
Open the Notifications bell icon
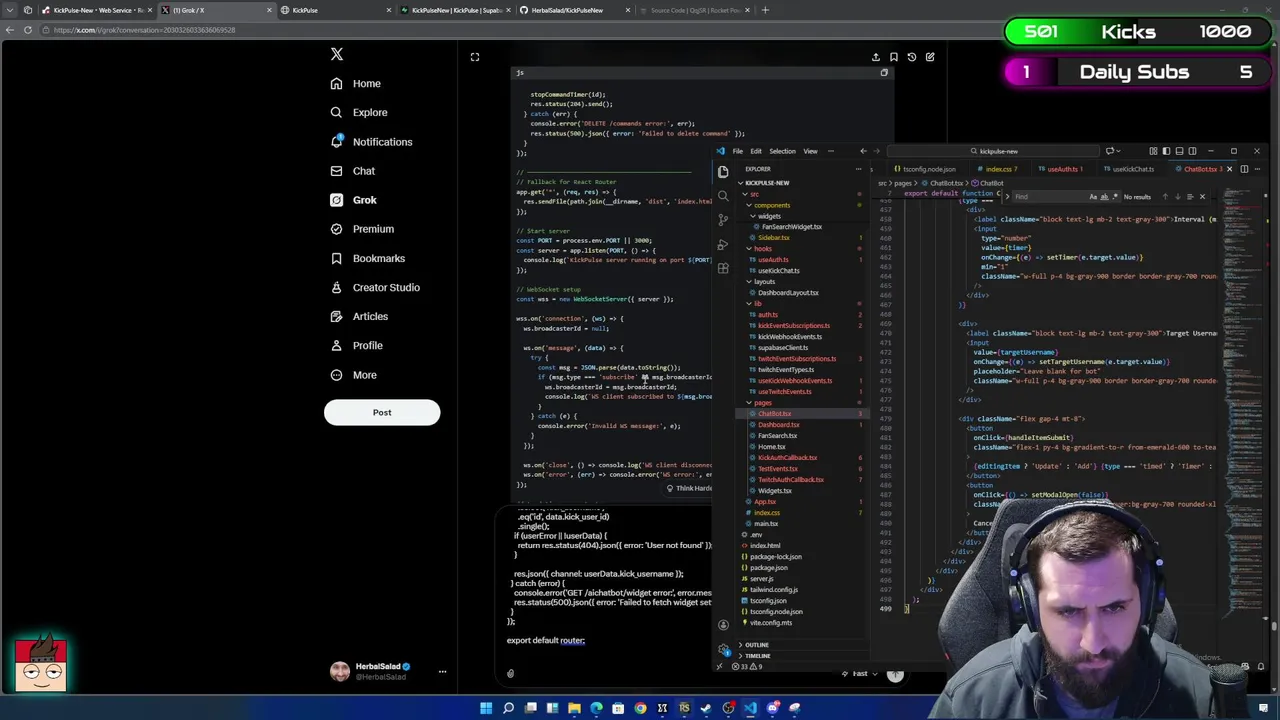point(336,142)
